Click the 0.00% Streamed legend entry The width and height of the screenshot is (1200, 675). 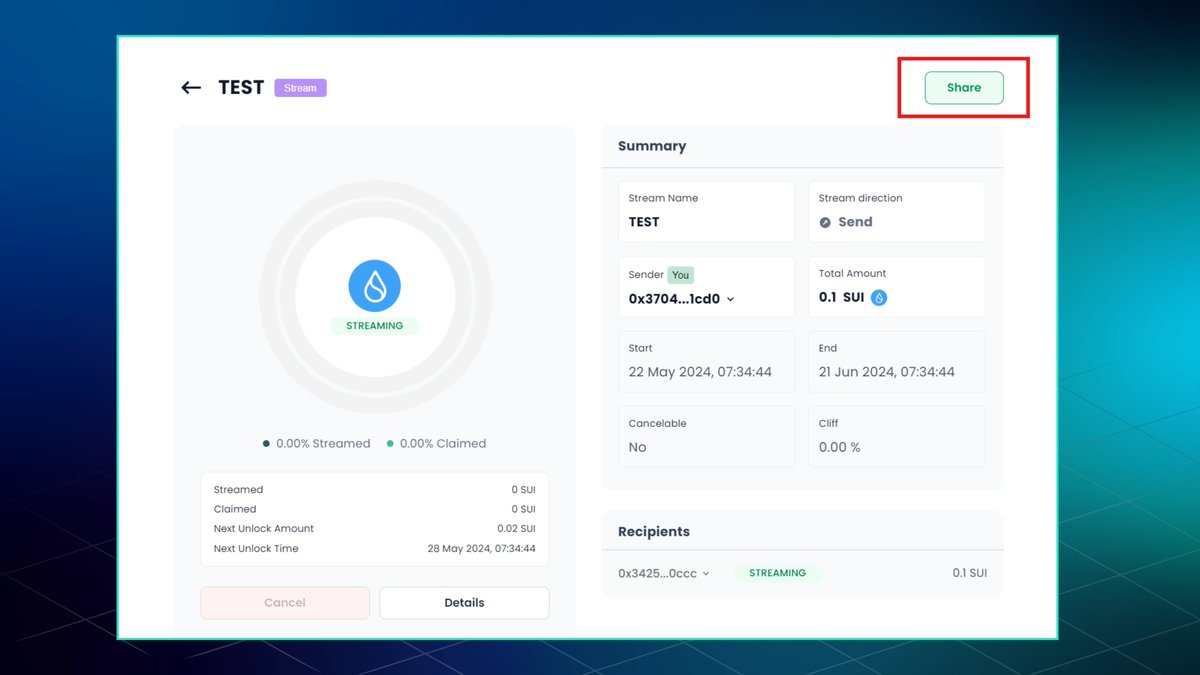tap(316, 444)
